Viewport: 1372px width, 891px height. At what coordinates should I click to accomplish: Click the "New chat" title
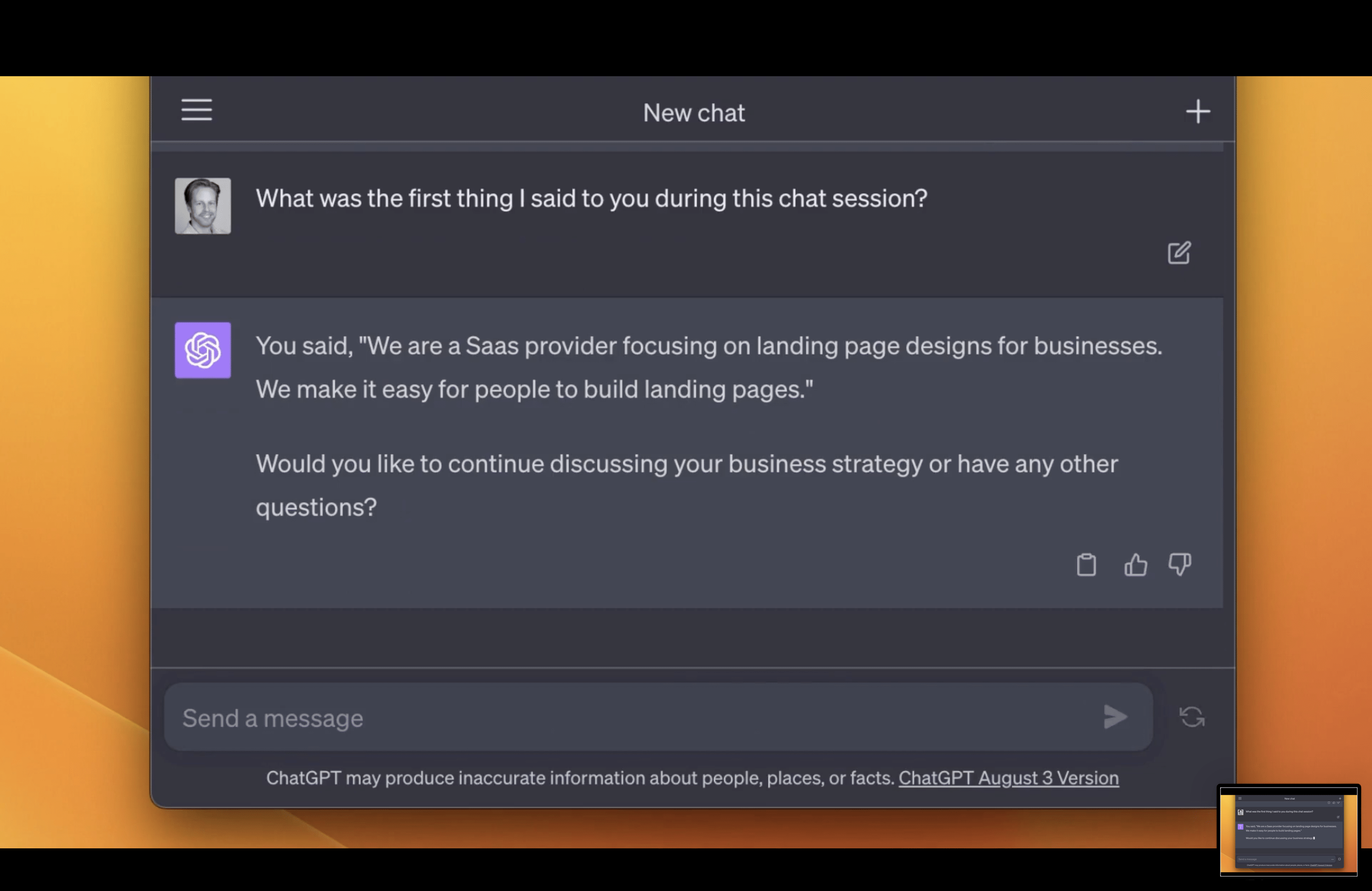point(694,113)
